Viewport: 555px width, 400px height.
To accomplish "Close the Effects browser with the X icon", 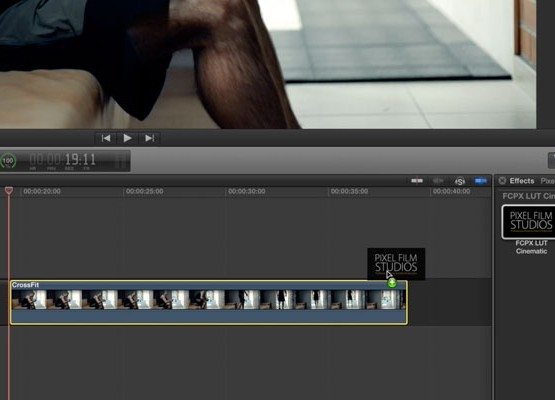I will (502, 181).
